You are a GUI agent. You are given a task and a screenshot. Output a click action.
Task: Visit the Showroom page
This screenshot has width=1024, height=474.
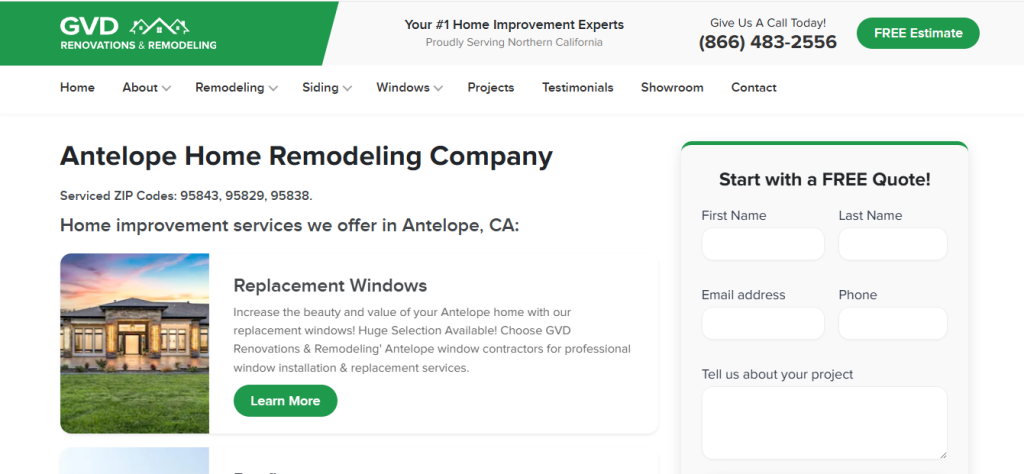click(672, 88)
